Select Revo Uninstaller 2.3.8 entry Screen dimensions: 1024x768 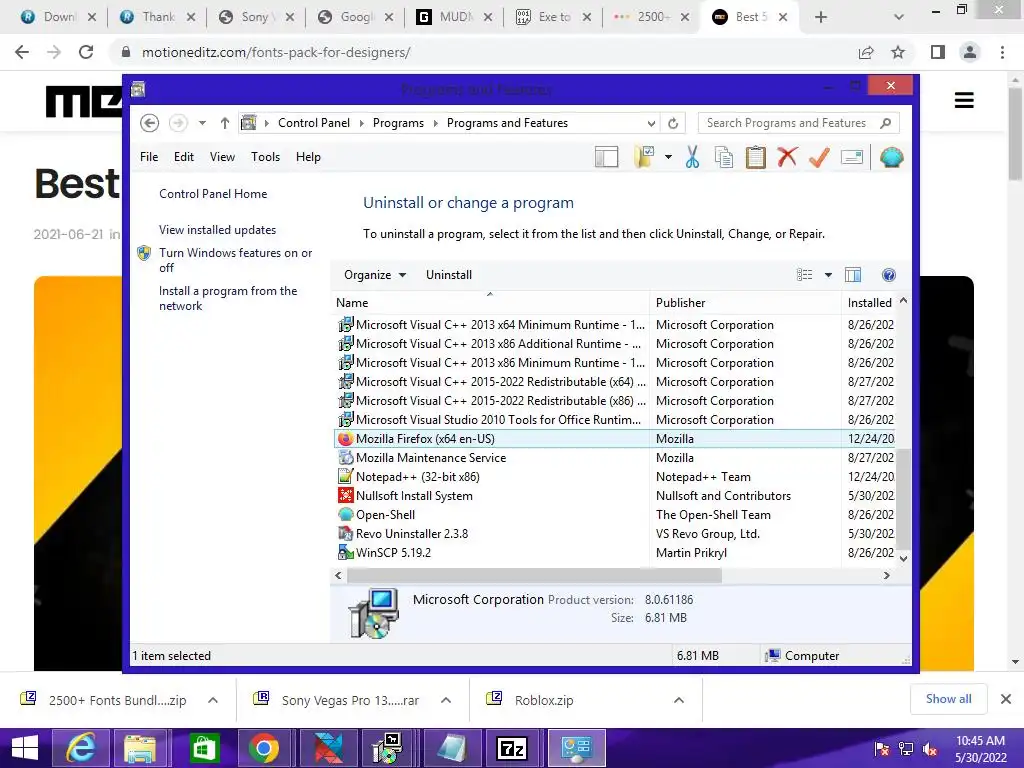[x=614, y=534]
